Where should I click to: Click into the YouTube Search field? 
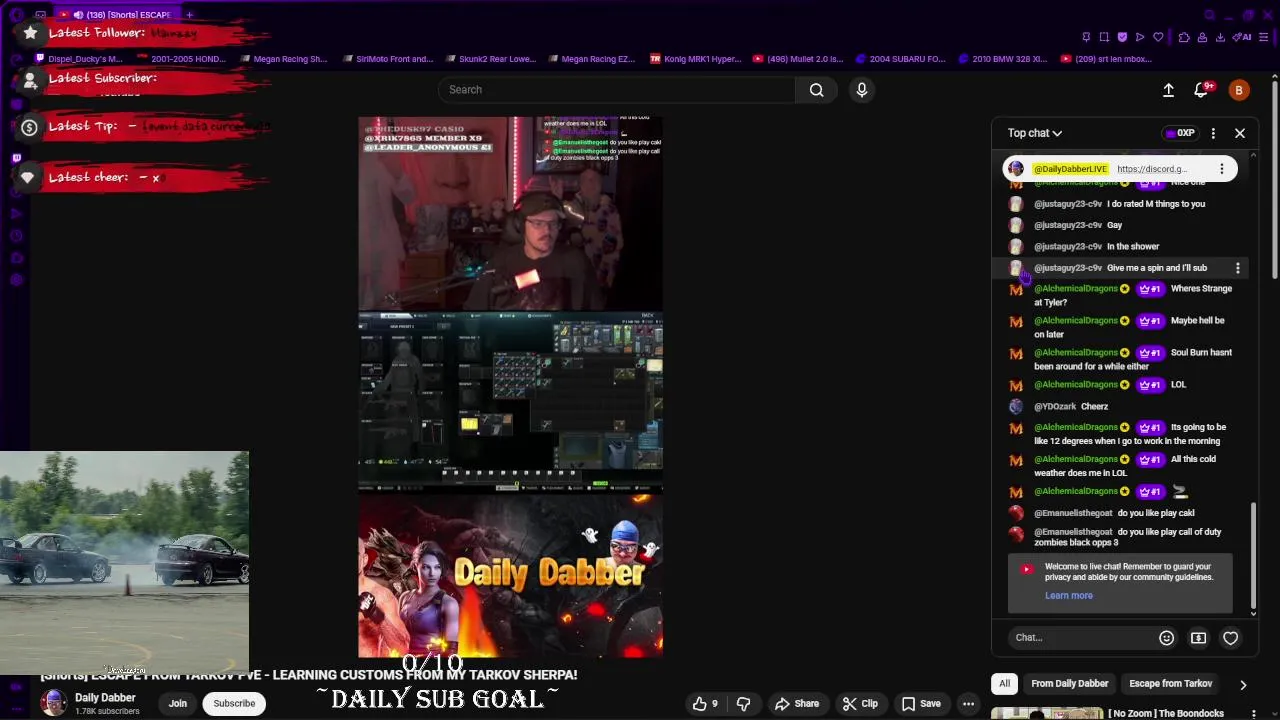coord(617,90)
